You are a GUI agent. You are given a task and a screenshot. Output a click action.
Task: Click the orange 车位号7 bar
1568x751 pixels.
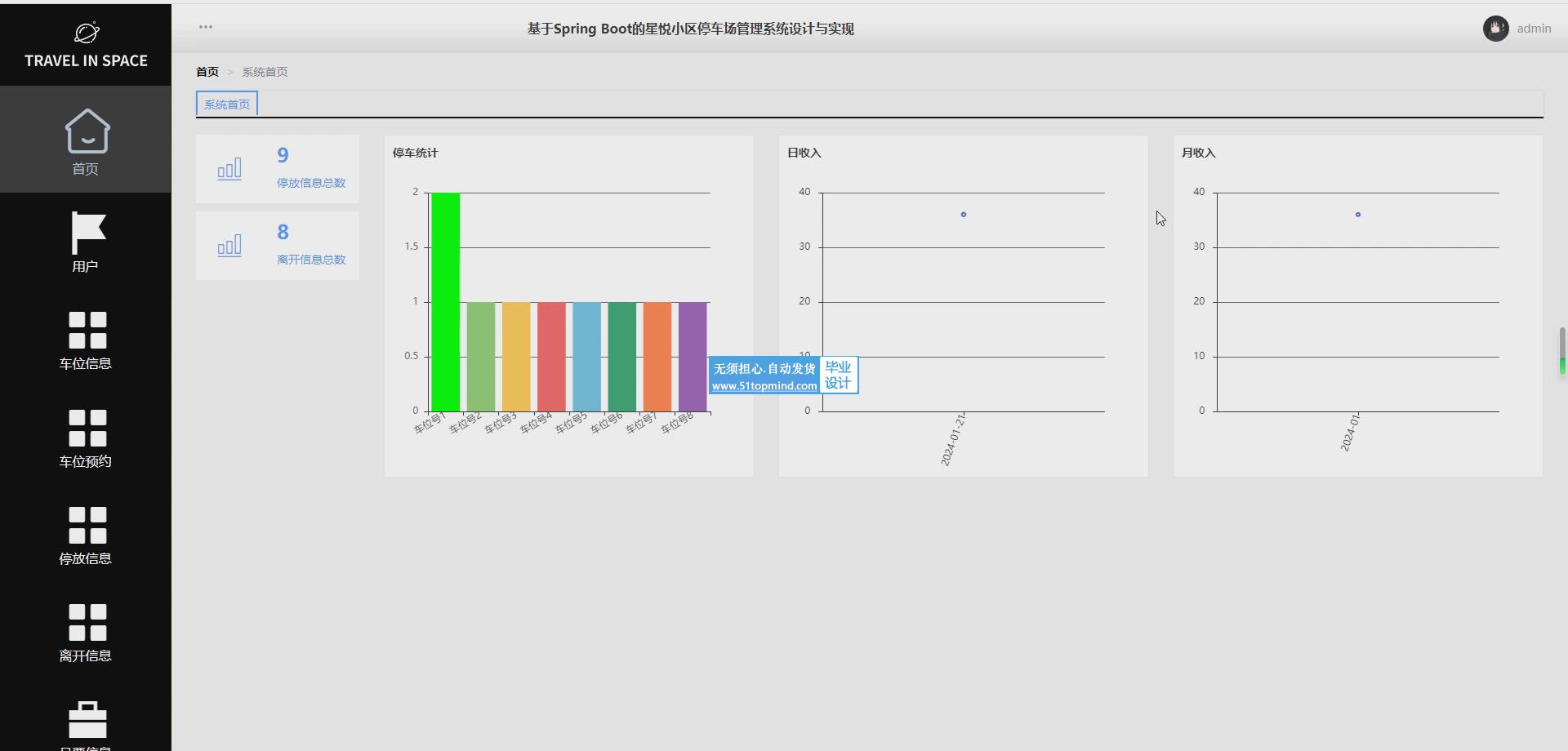pyautogui.click(x=657, y=357)
